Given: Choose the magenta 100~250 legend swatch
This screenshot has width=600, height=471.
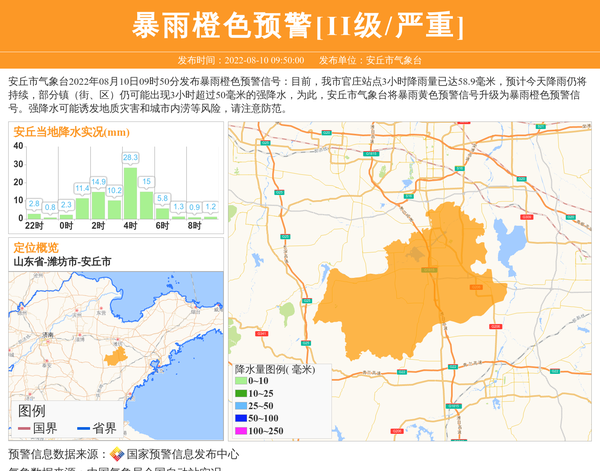Looking at the screenshot, I should tap(240, 431).
